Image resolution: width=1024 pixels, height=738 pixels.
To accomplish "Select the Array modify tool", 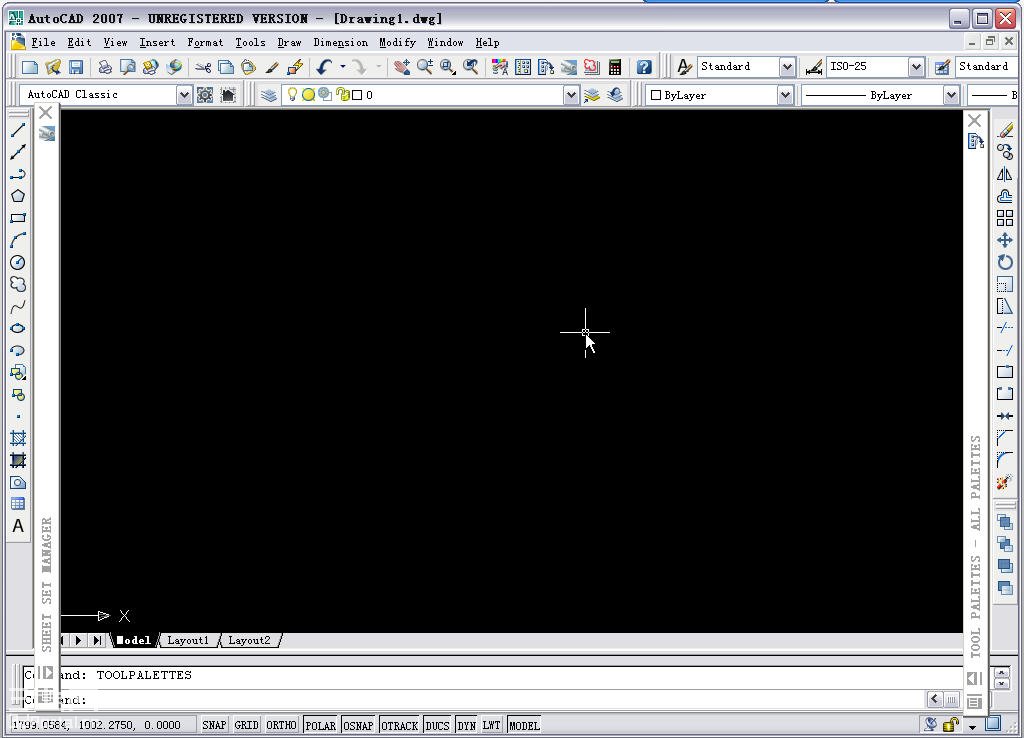I will [1005, 218].
